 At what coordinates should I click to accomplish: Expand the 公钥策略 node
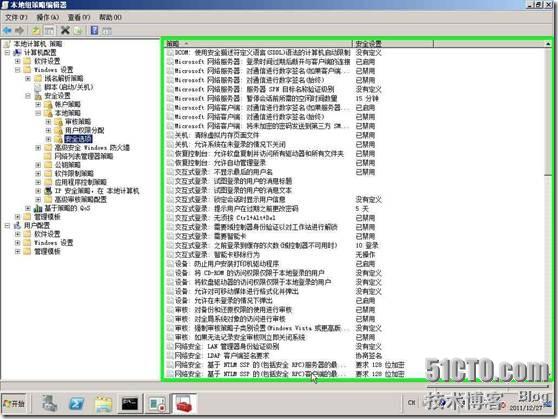pos(38,165)
